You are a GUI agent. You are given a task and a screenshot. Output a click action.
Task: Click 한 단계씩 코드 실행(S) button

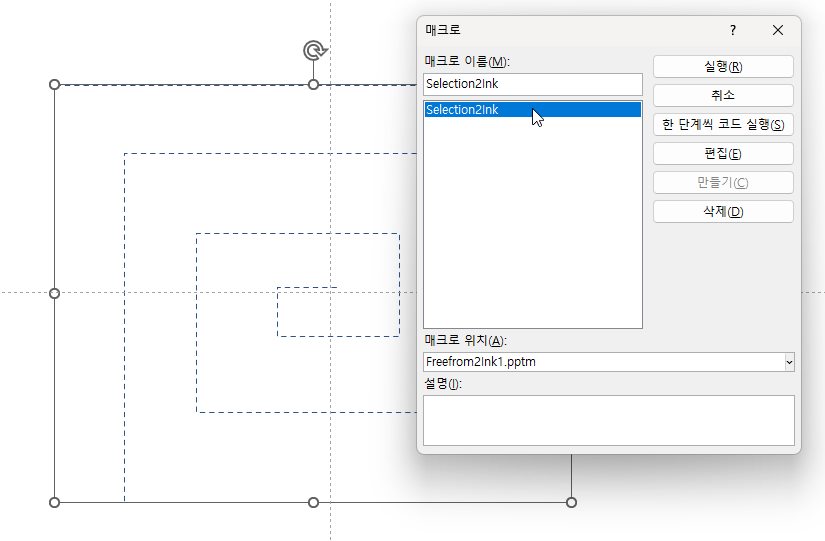tap(723, 125)
